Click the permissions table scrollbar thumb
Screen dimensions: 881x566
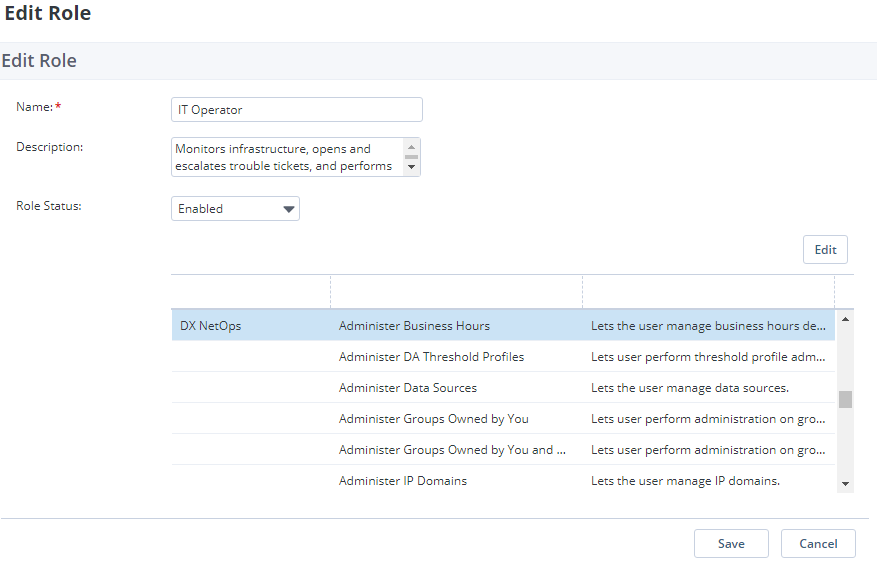tap(845, 400)
